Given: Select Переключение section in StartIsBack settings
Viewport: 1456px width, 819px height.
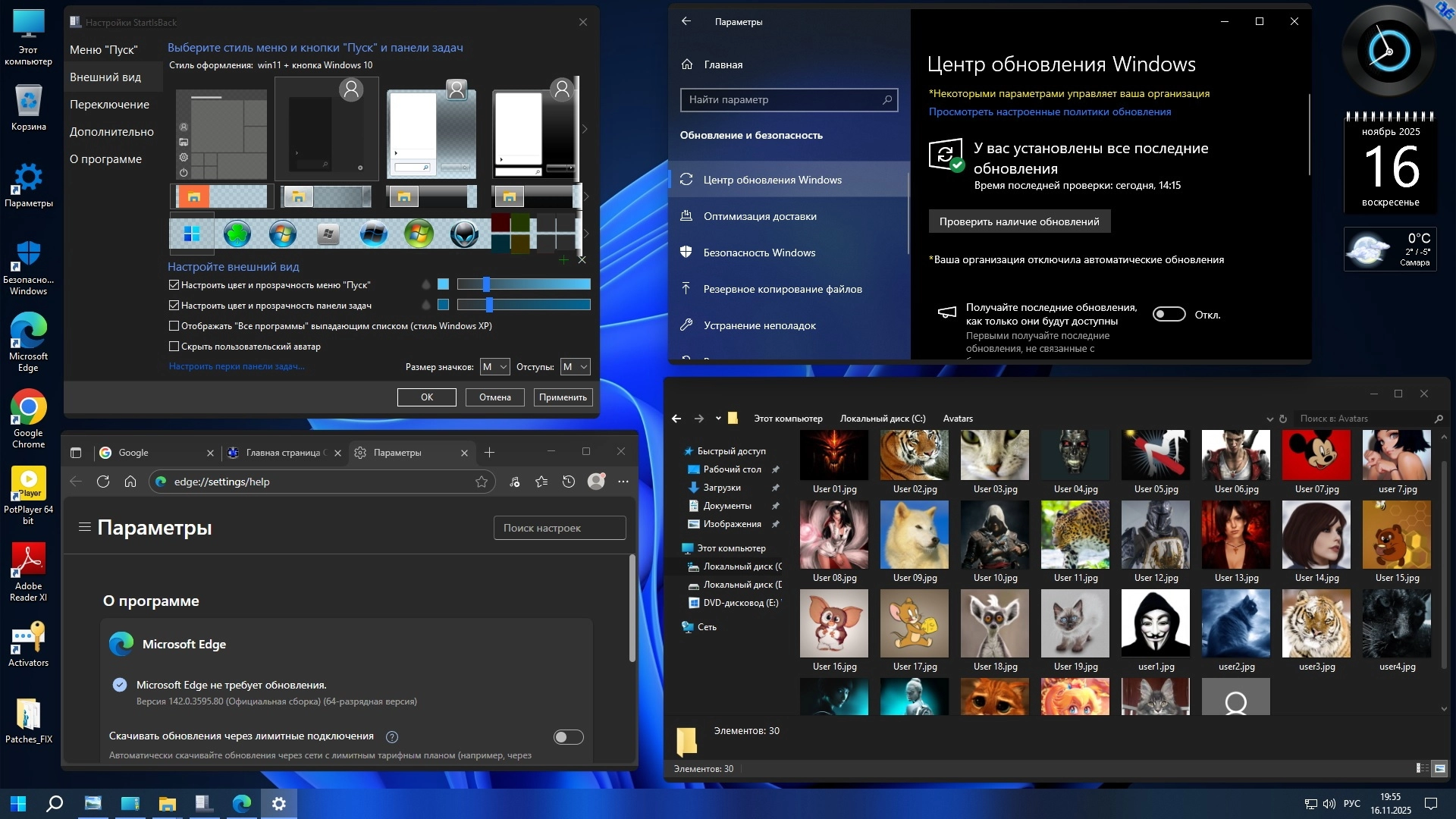Looking at the screenshot, I should [x=110, y=105].
